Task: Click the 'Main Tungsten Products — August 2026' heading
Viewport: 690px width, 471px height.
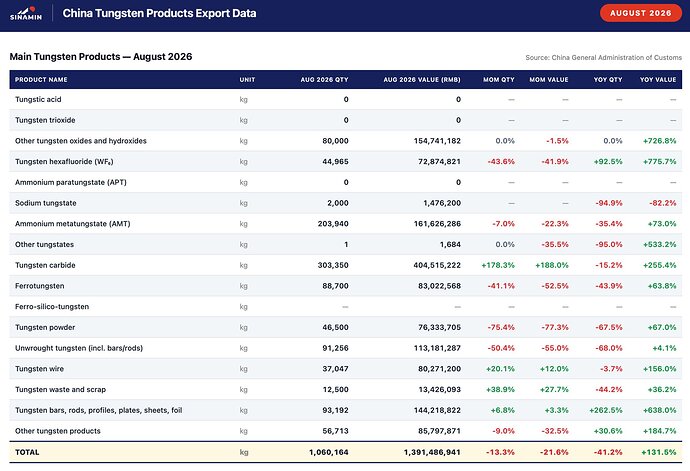Action: click(101, 57)
